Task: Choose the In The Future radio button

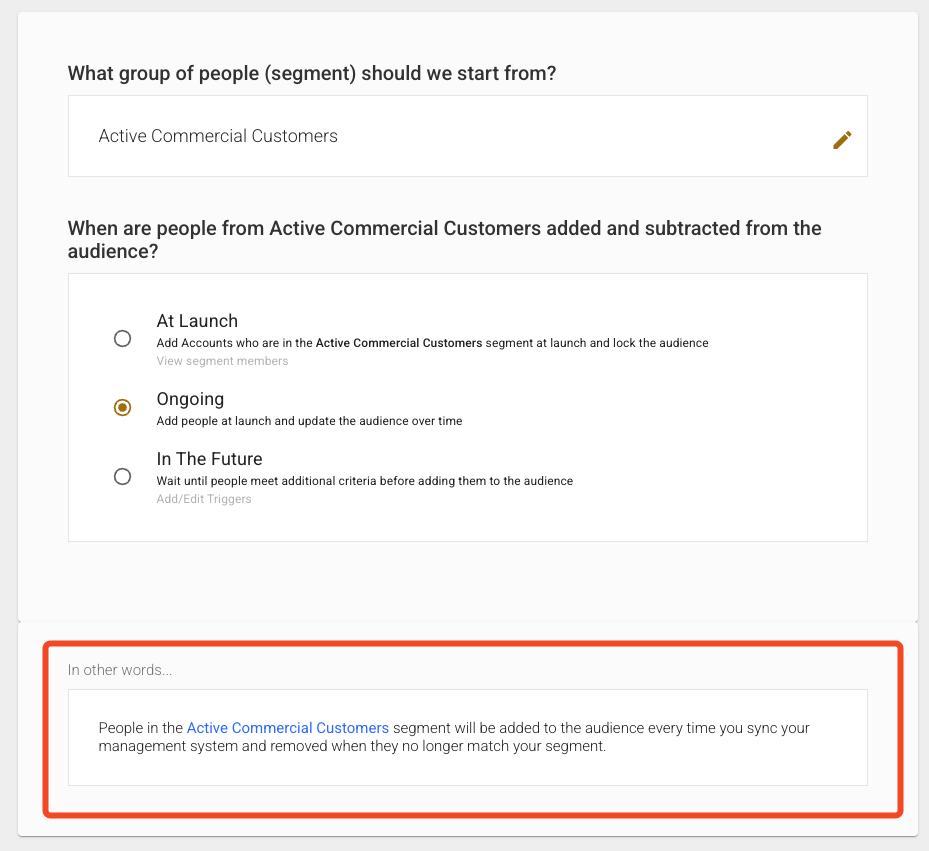Action: (122, 476)
